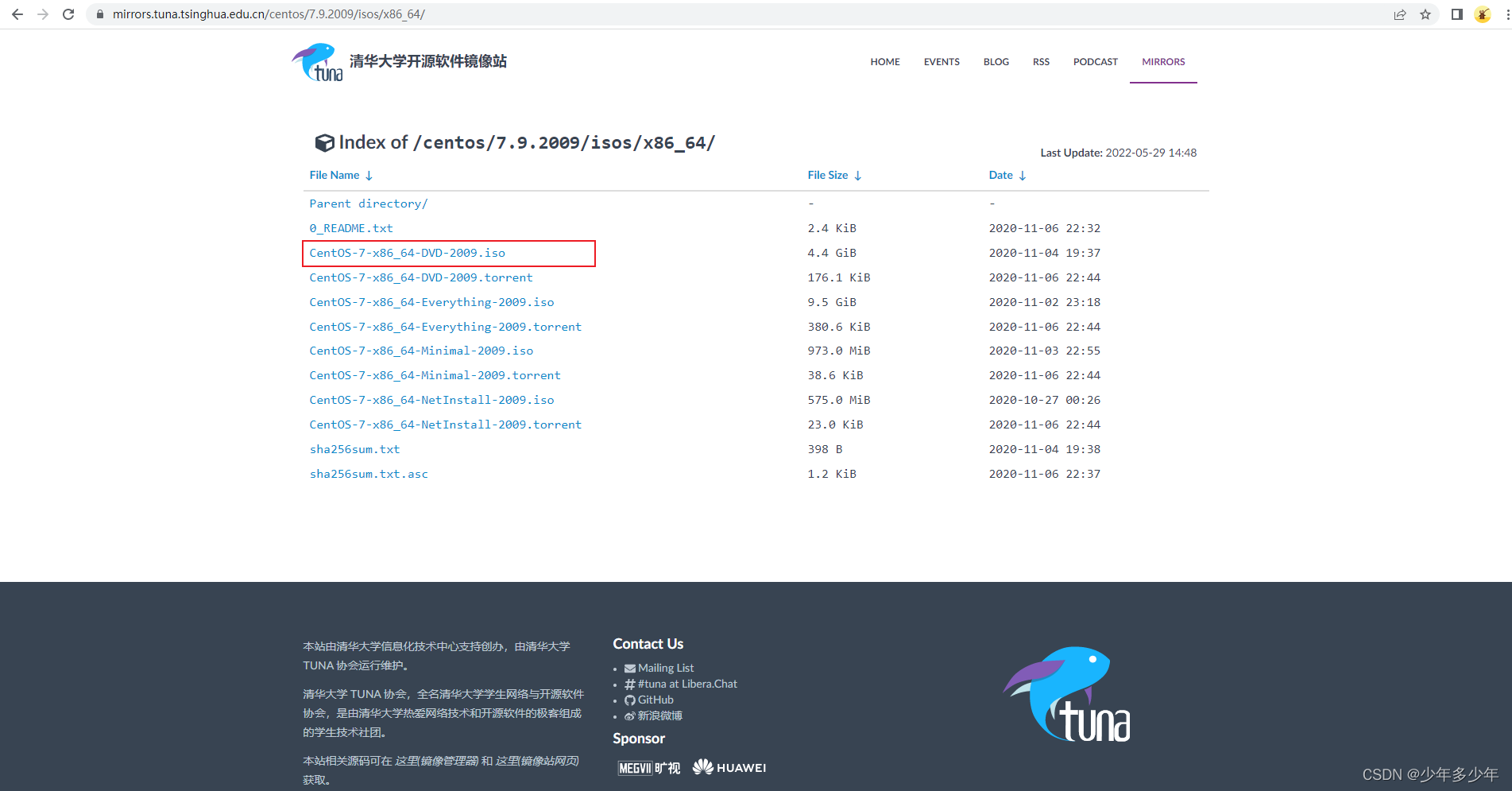Image resolution: width=1512 pixels, height=791 pixels.
Task: Click the Mailing List envelope icon
Action: tap(630, 669)
